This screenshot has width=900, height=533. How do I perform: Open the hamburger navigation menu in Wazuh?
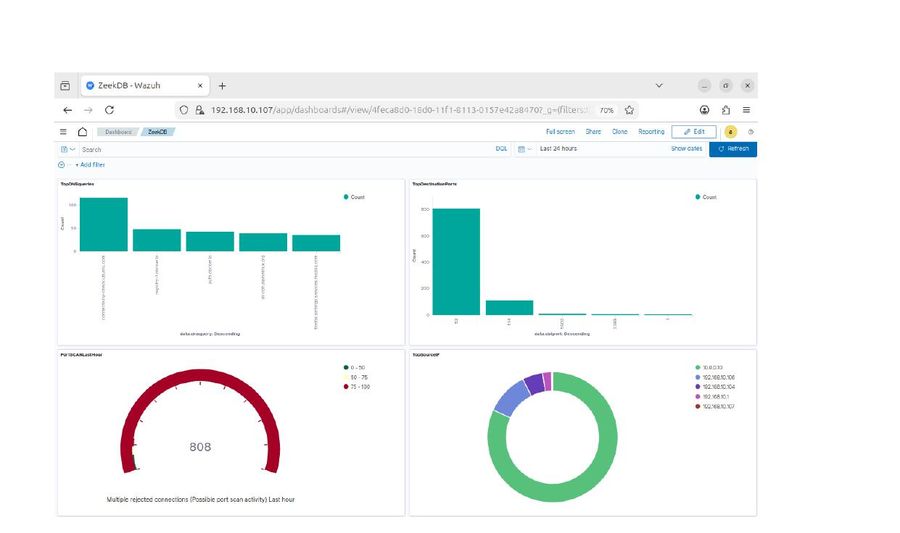(63, 131)
